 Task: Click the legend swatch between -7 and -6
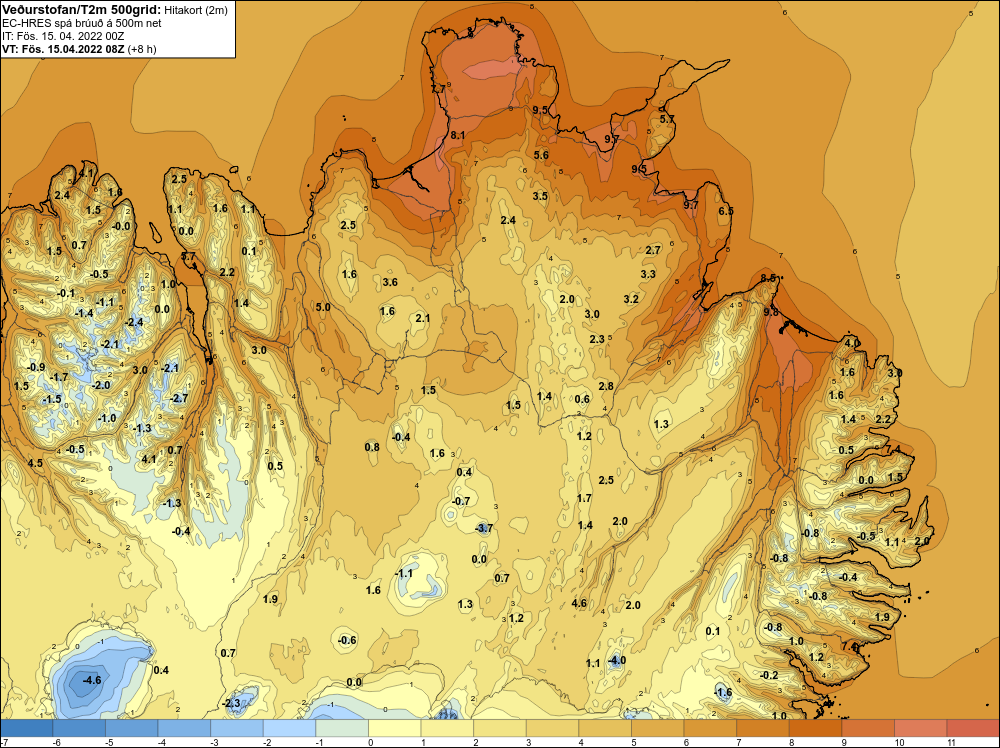(x=27, y=728)
